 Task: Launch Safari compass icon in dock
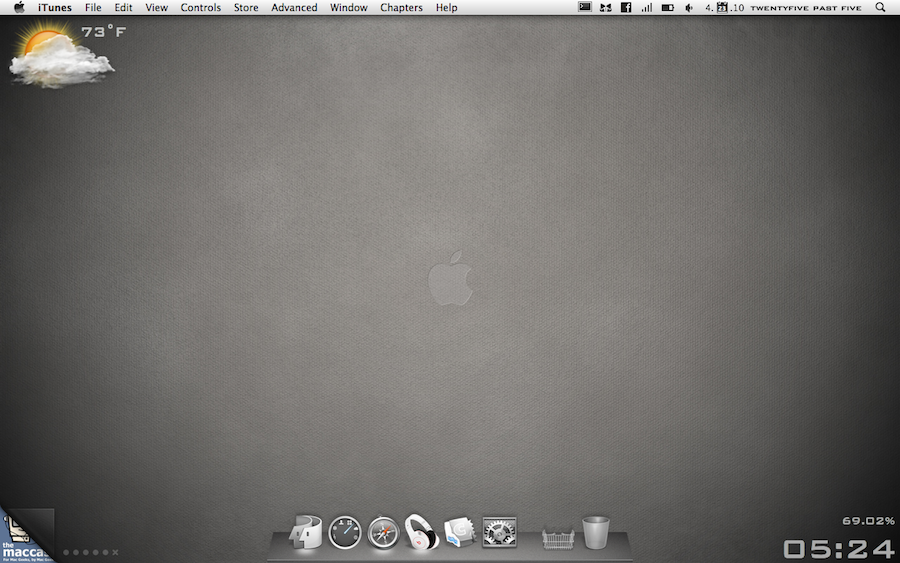tap(383, 533)
